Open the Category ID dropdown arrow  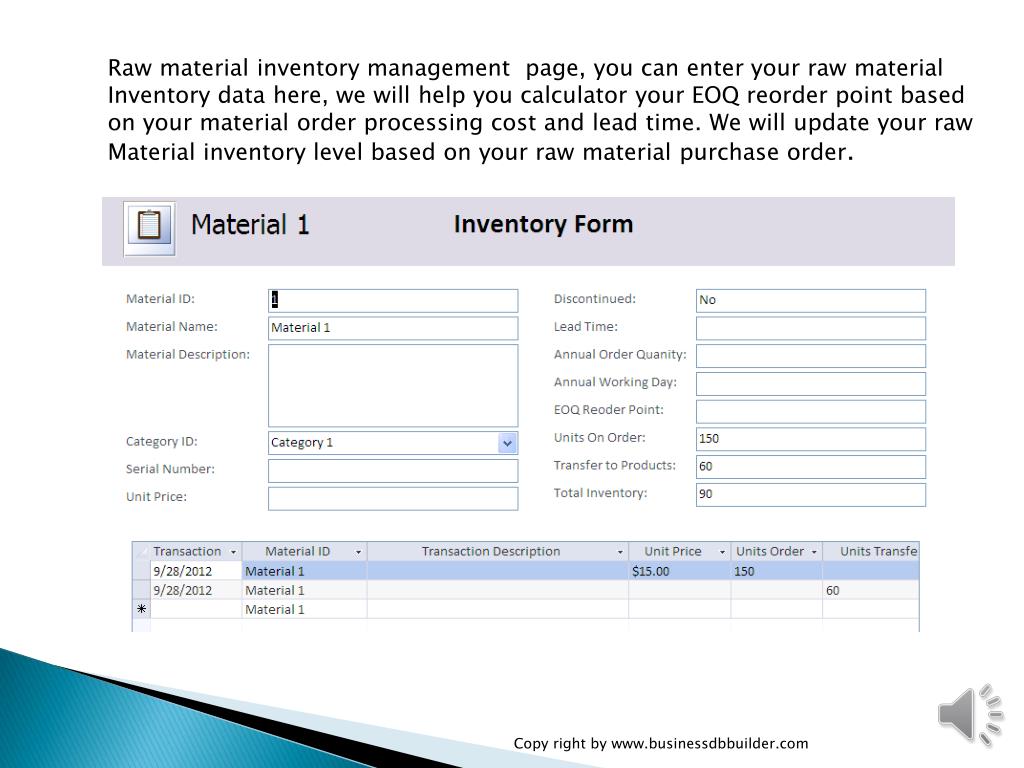(x=508, y=443)
